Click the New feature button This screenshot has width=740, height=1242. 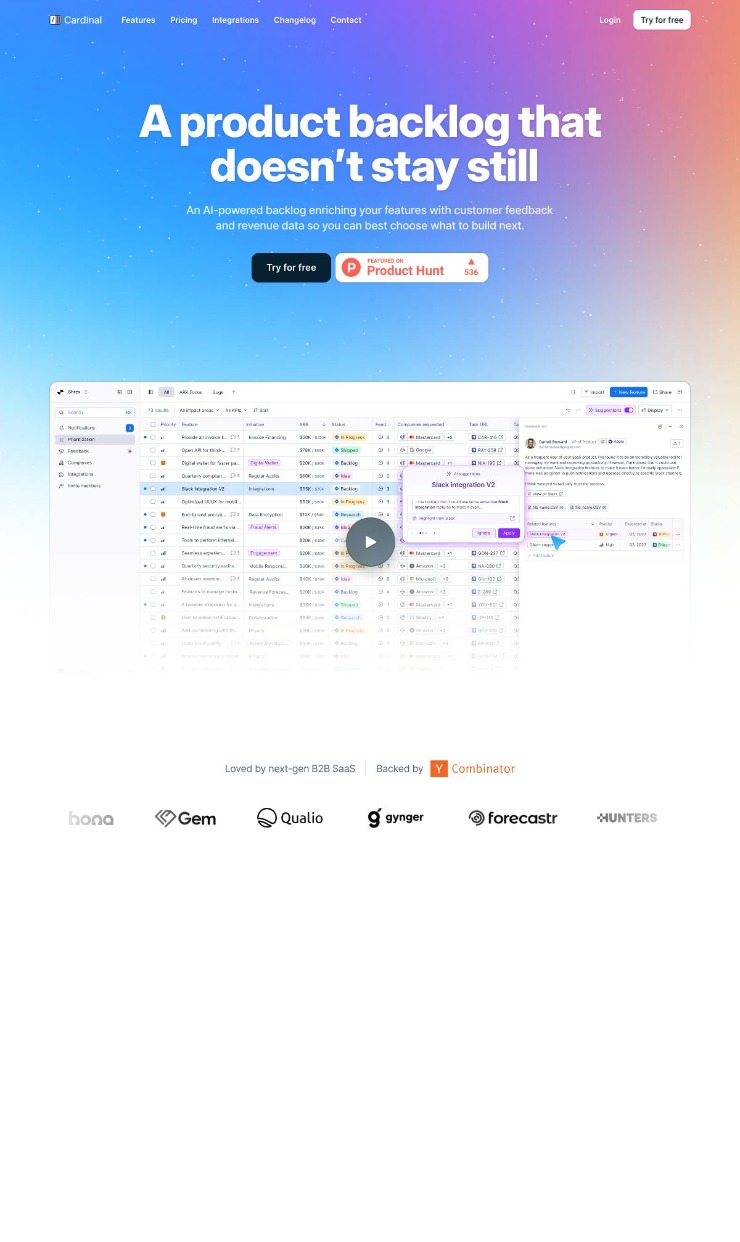pos(629,392)
